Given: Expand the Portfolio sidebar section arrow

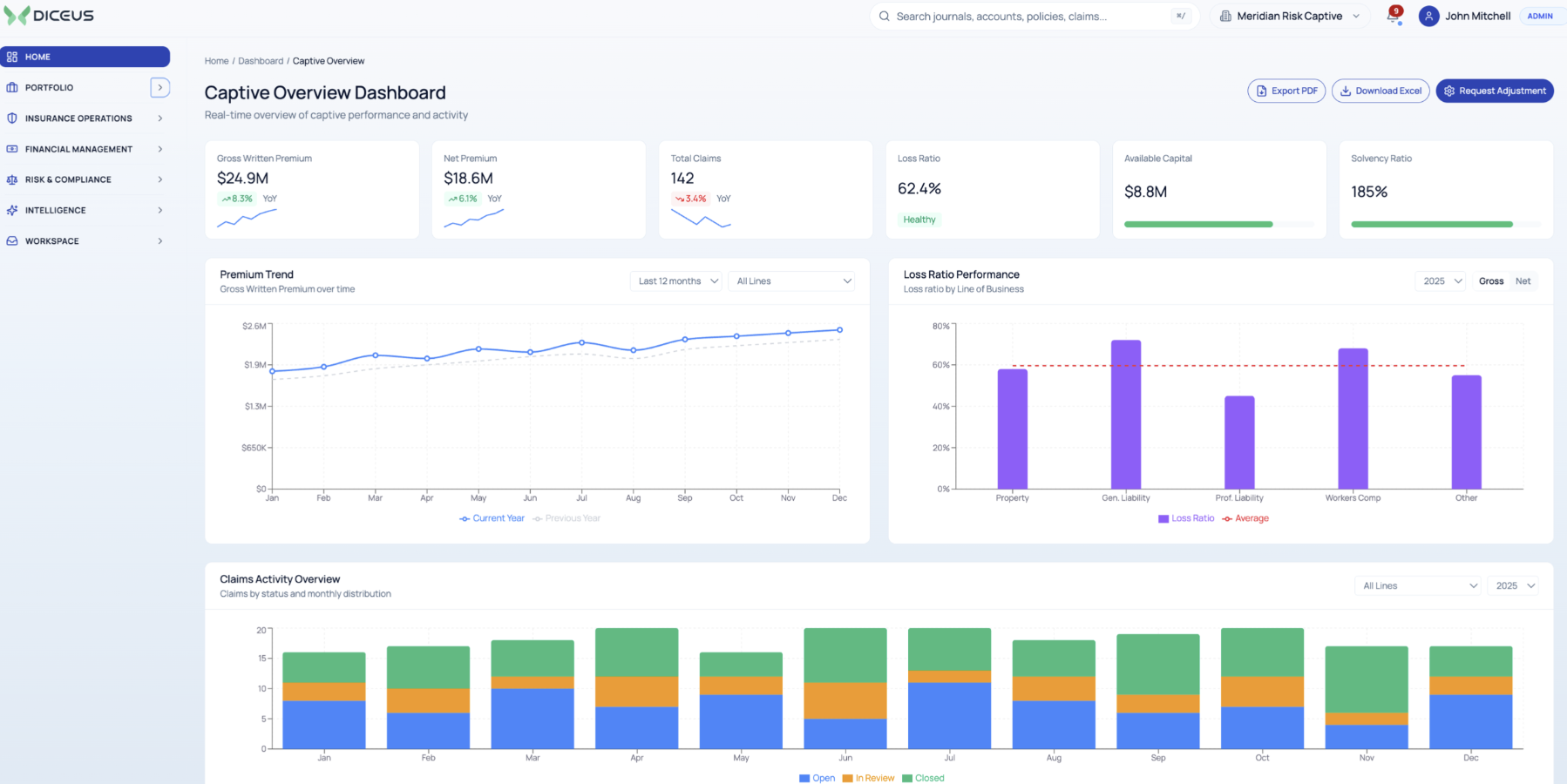Looking at the screenshot, I should (x=160, y=88).
